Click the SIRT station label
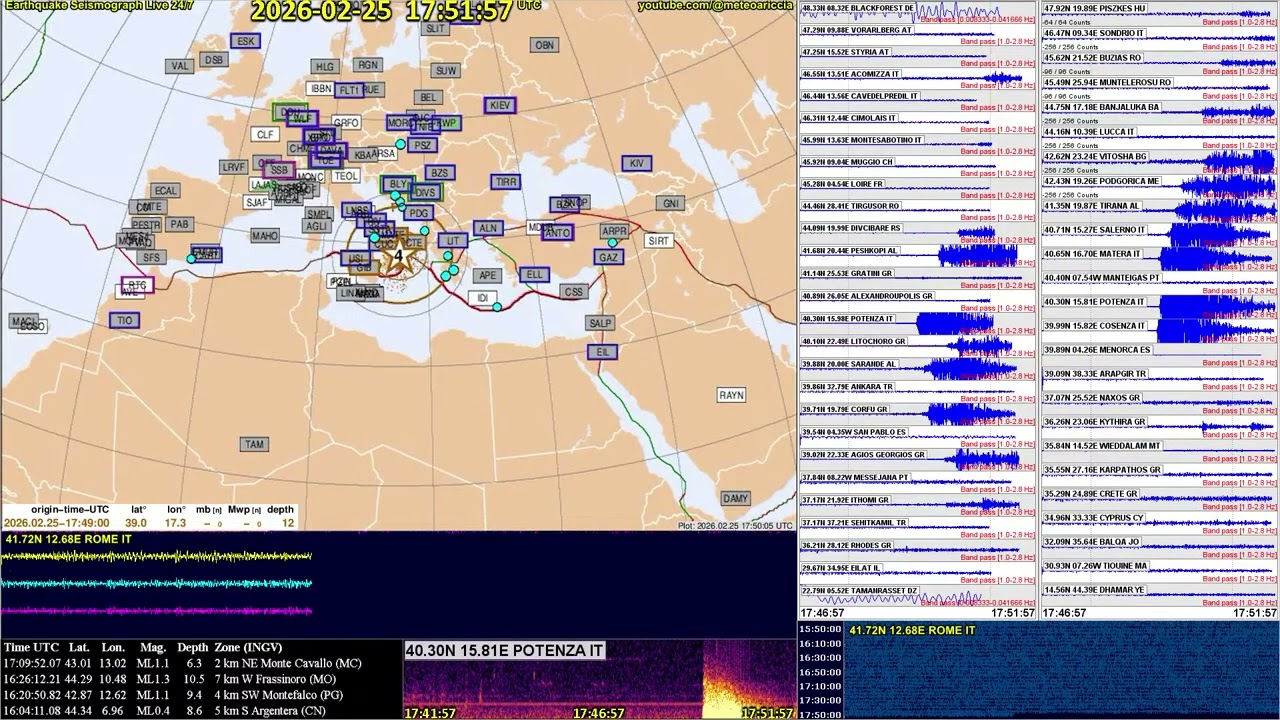The width and height of the screenshot is (1280, 720). pos(659,241)
